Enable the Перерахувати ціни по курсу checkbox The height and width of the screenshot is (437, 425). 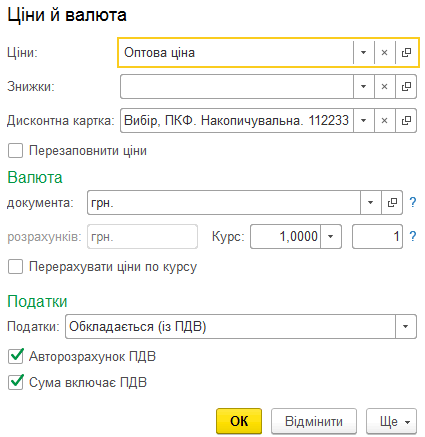click(x=16, y=267)
